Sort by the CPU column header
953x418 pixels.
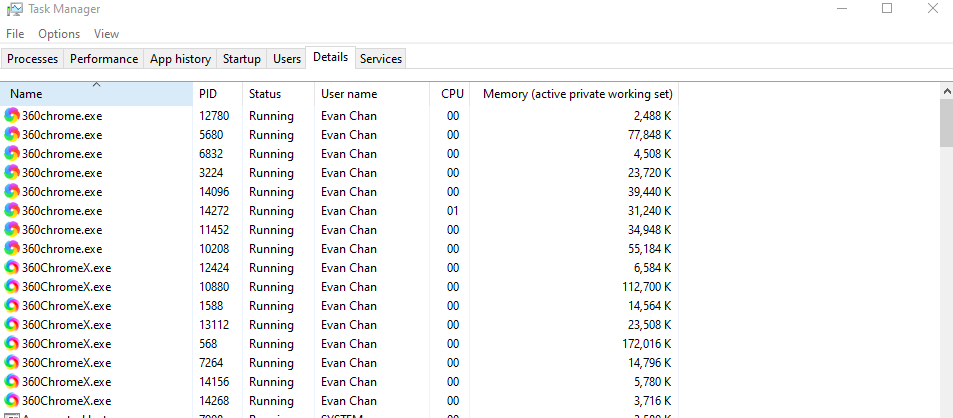coord(450,94)
